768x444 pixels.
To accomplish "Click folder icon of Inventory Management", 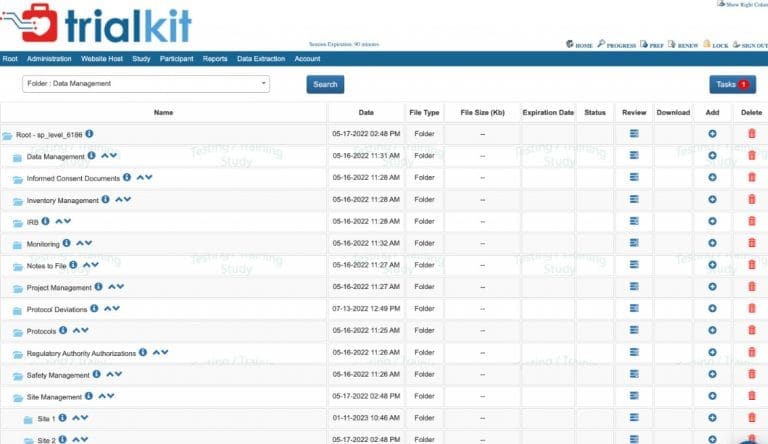I will (x=18, y=201).
